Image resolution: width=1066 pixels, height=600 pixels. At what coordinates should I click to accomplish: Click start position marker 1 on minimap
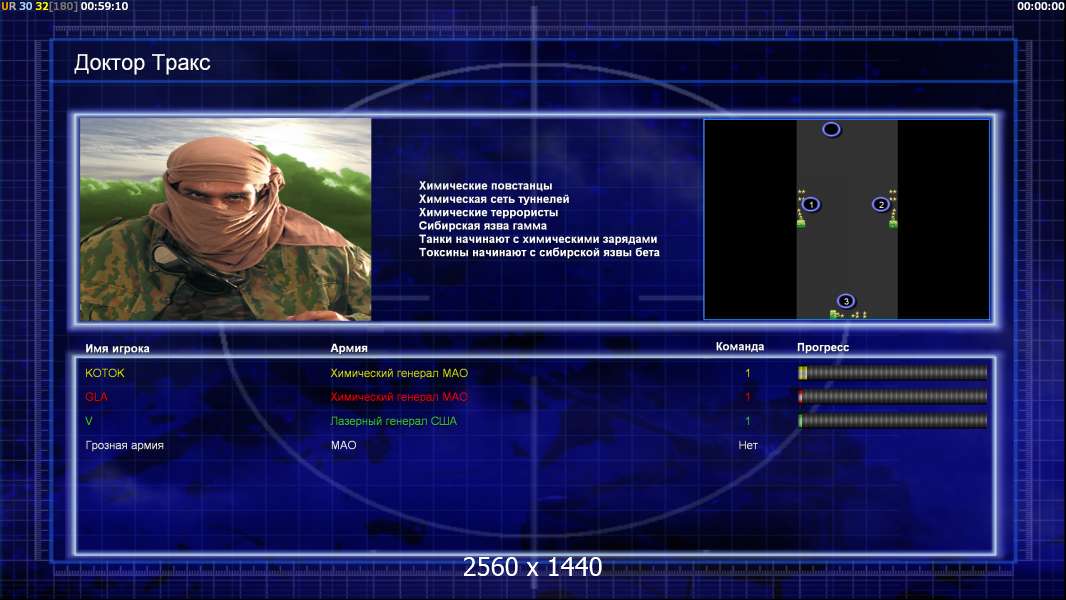pyautogui.click(x=810, y=204)
